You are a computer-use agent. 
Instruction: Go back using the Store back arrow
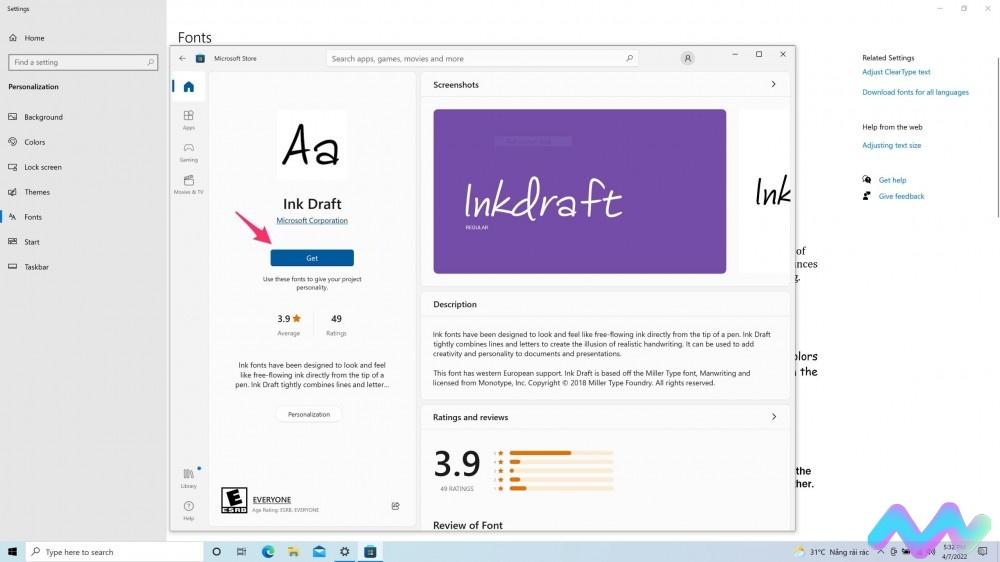182,58
